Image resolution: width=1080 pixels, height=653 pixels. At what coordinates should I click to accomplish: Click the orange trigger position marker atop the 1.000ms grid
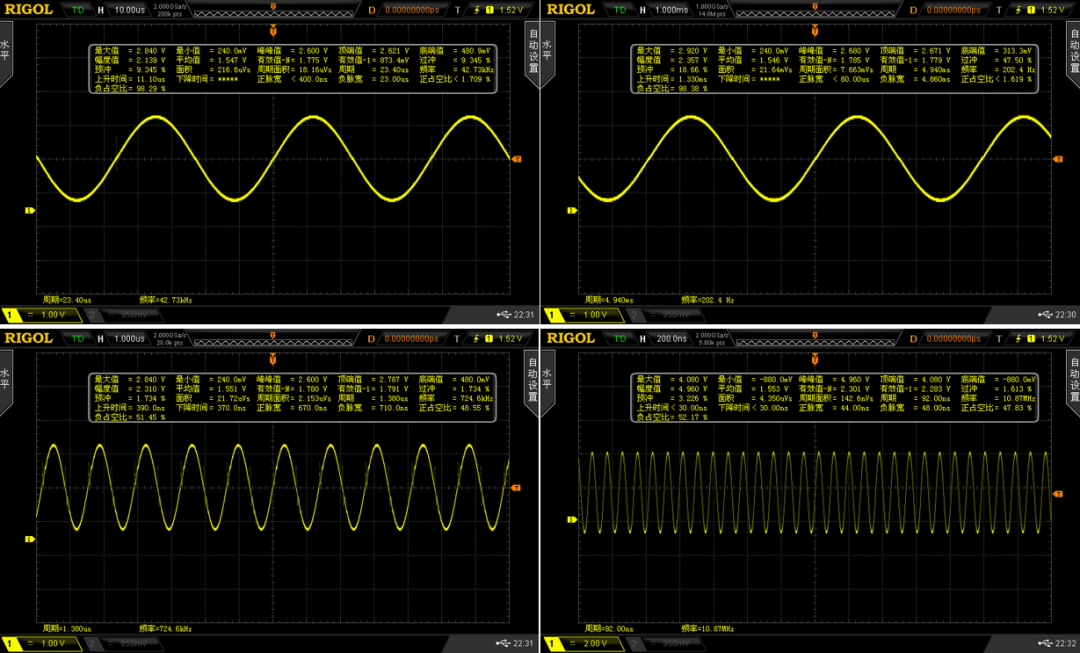pos(815,30)
